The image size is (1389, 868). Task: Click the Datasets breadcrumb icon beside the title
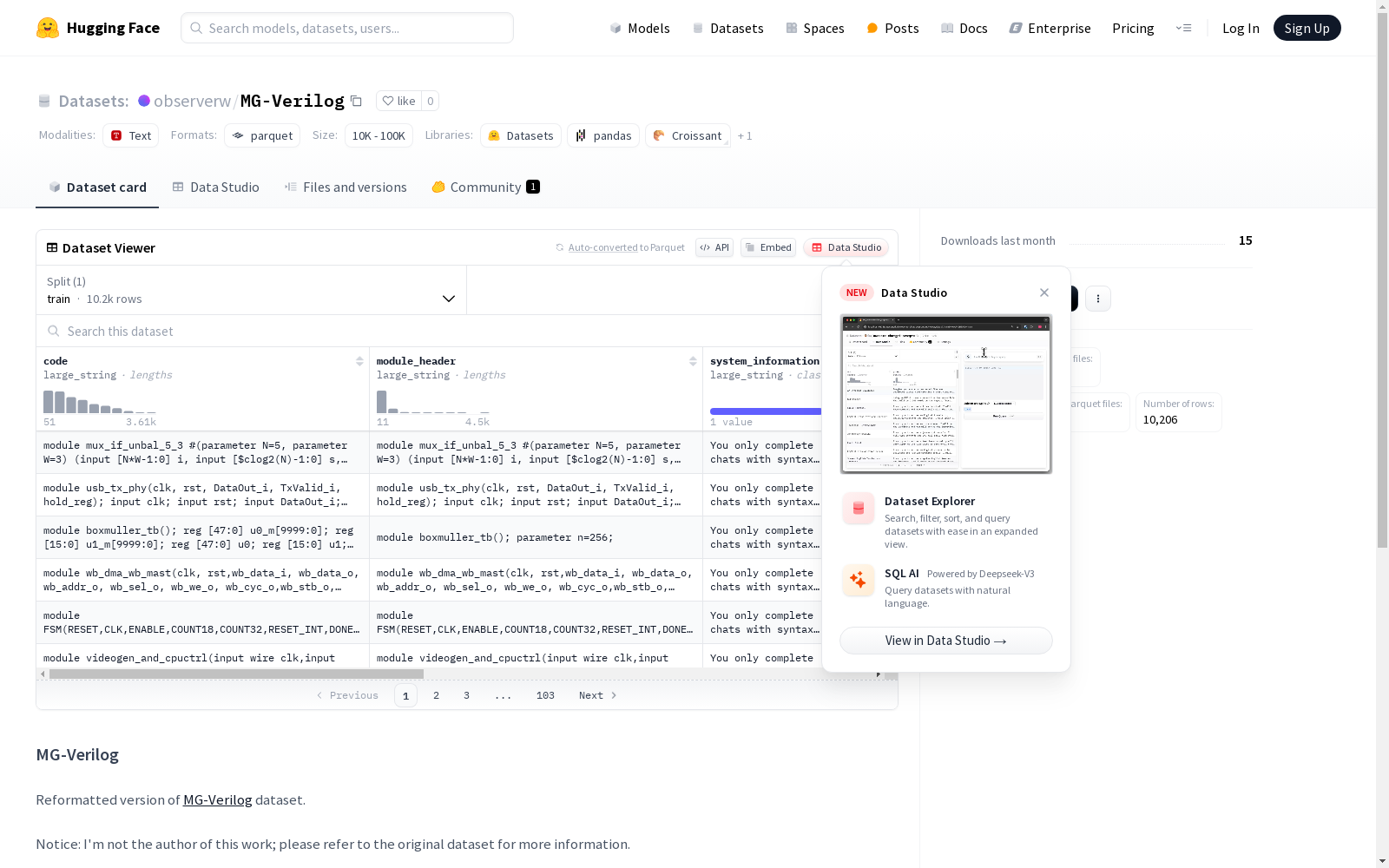(x=44, y=101)
